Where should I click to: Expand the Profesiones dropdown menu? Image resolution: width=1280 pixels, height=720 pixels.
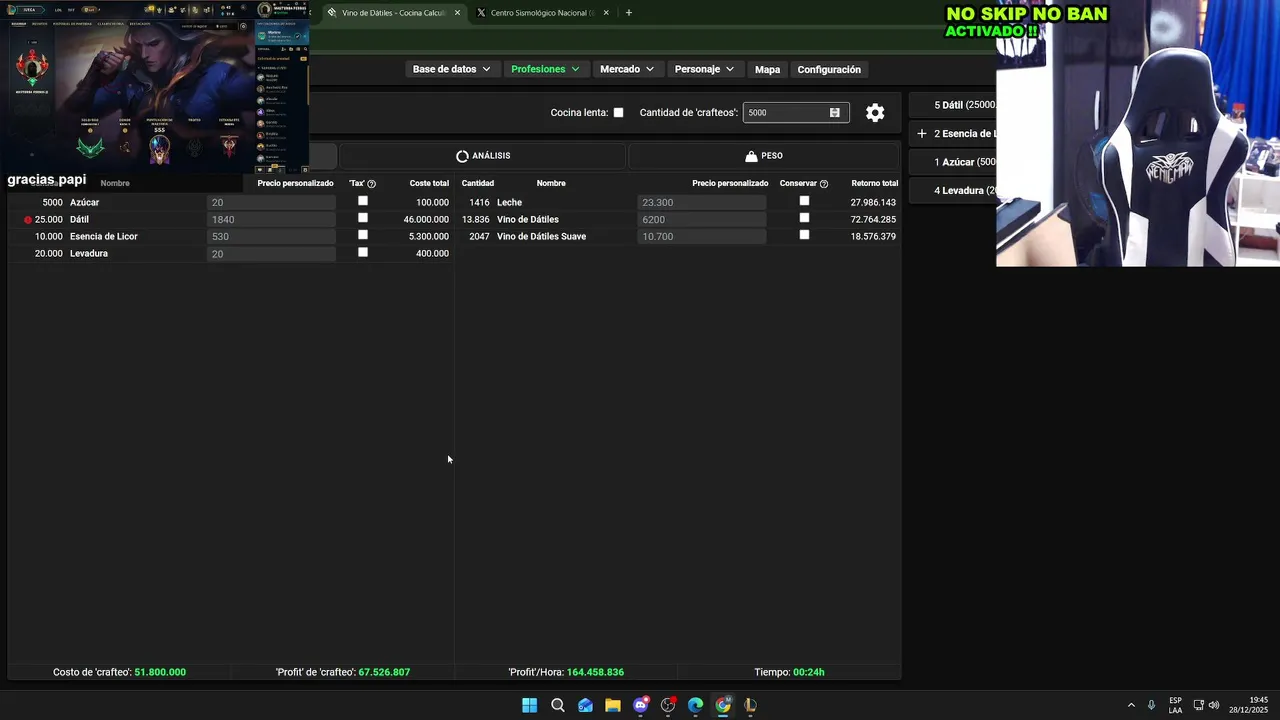click(x=545, y=69)
